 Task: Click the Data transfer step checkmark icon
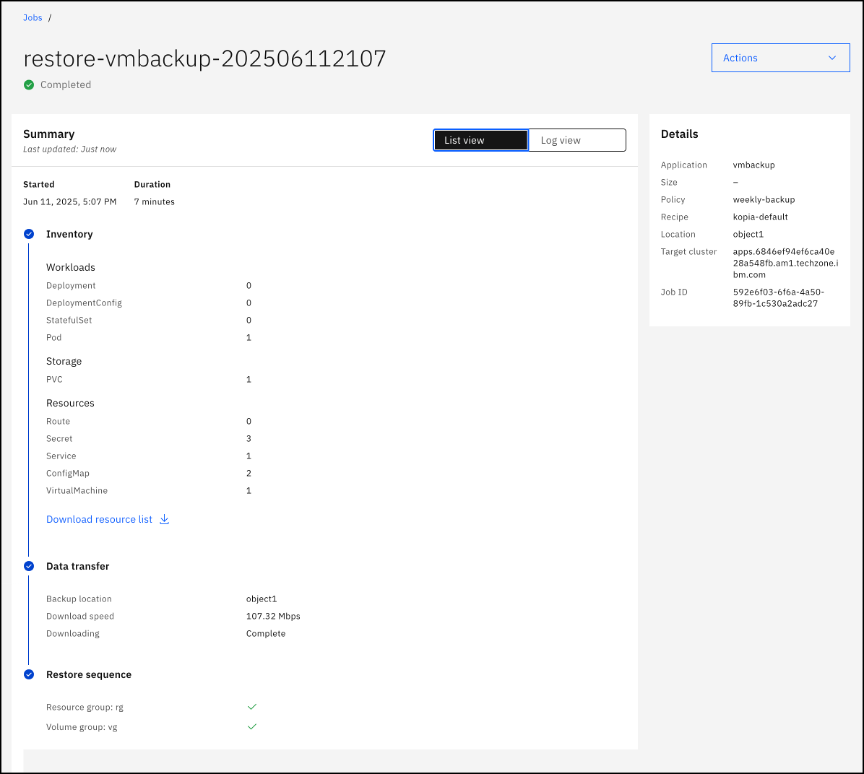(29, 566)
